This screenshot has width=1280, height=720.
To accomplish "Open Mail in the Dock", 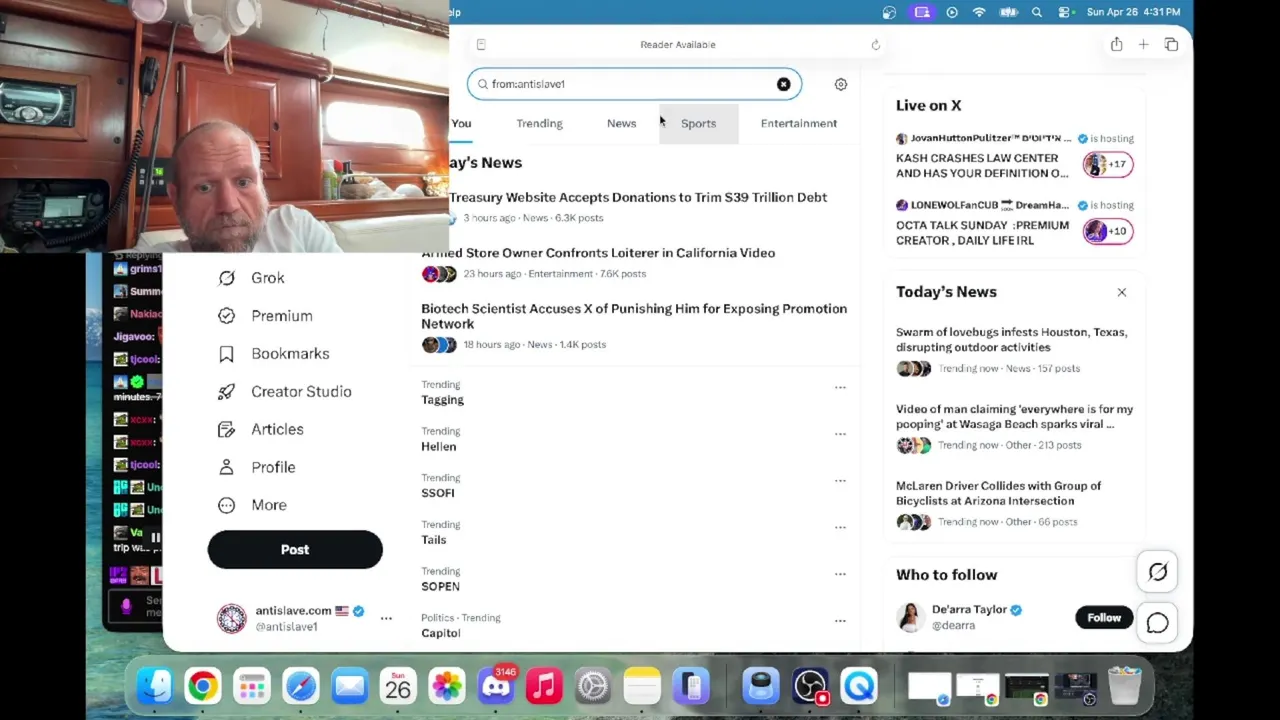I will tap(350, 687).
